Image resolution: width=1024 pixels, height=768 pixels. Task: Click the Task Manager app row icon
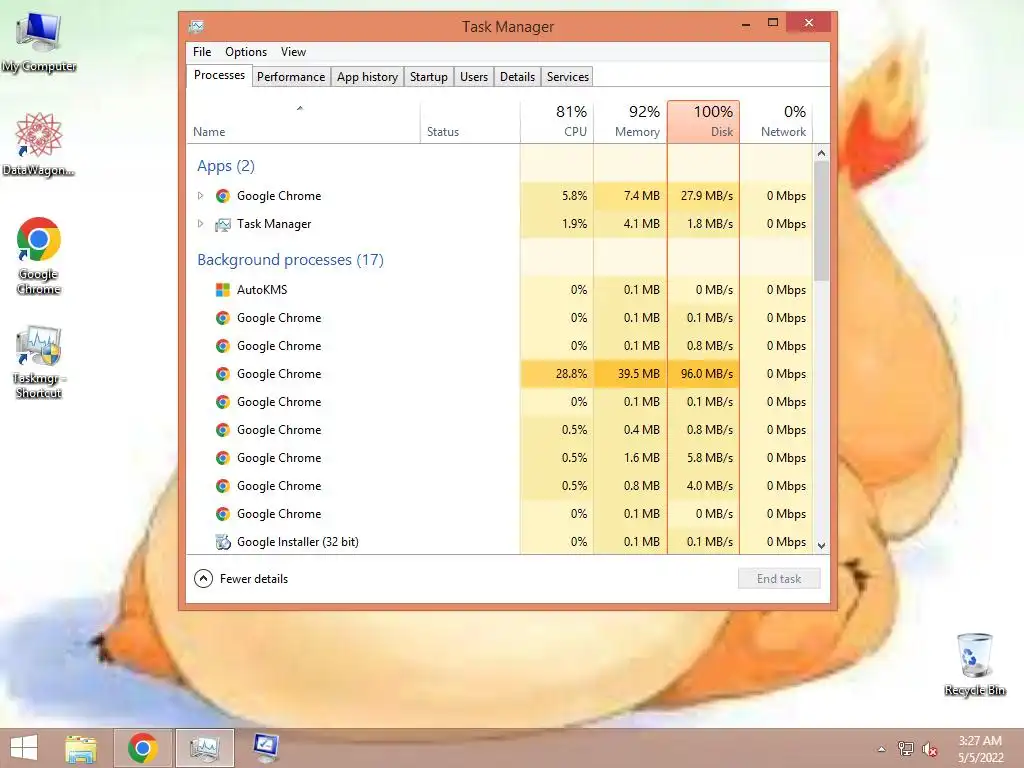pos(223,224)
